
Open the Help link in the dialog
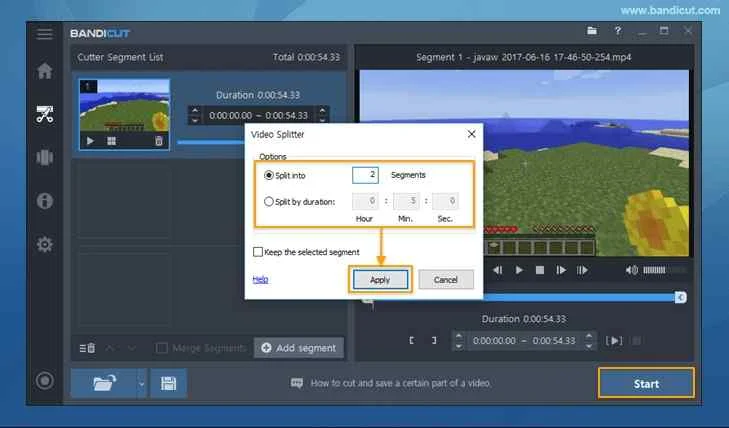click(x=260, y=280)
